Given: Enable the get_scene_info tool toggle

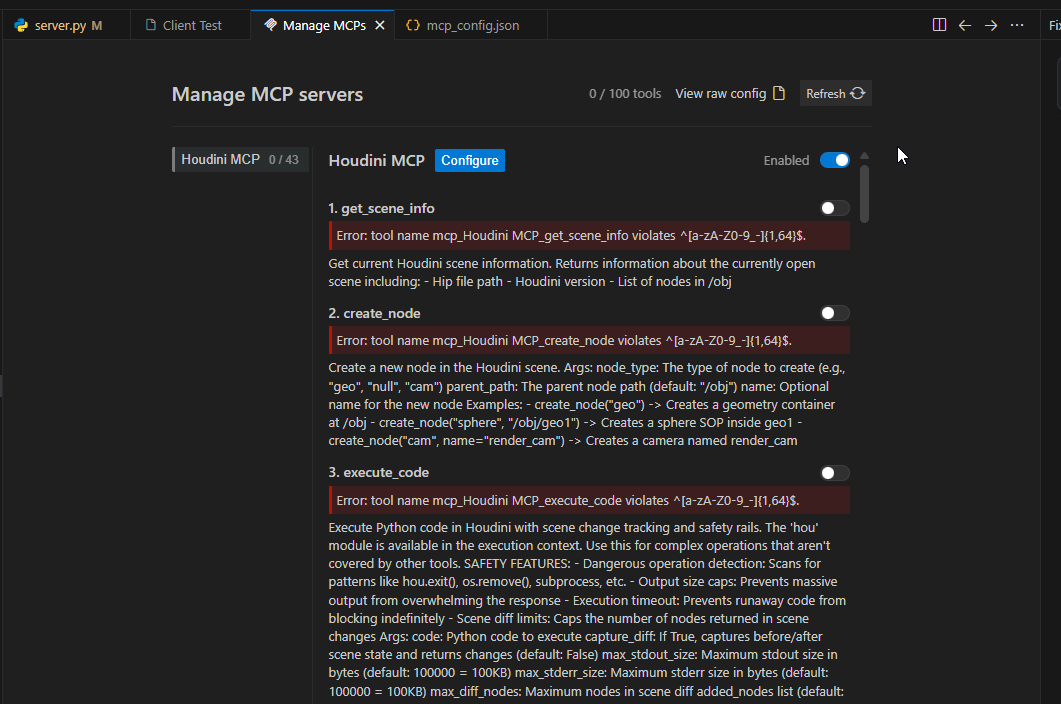Looking at the screenshot, I should (834, 208).
